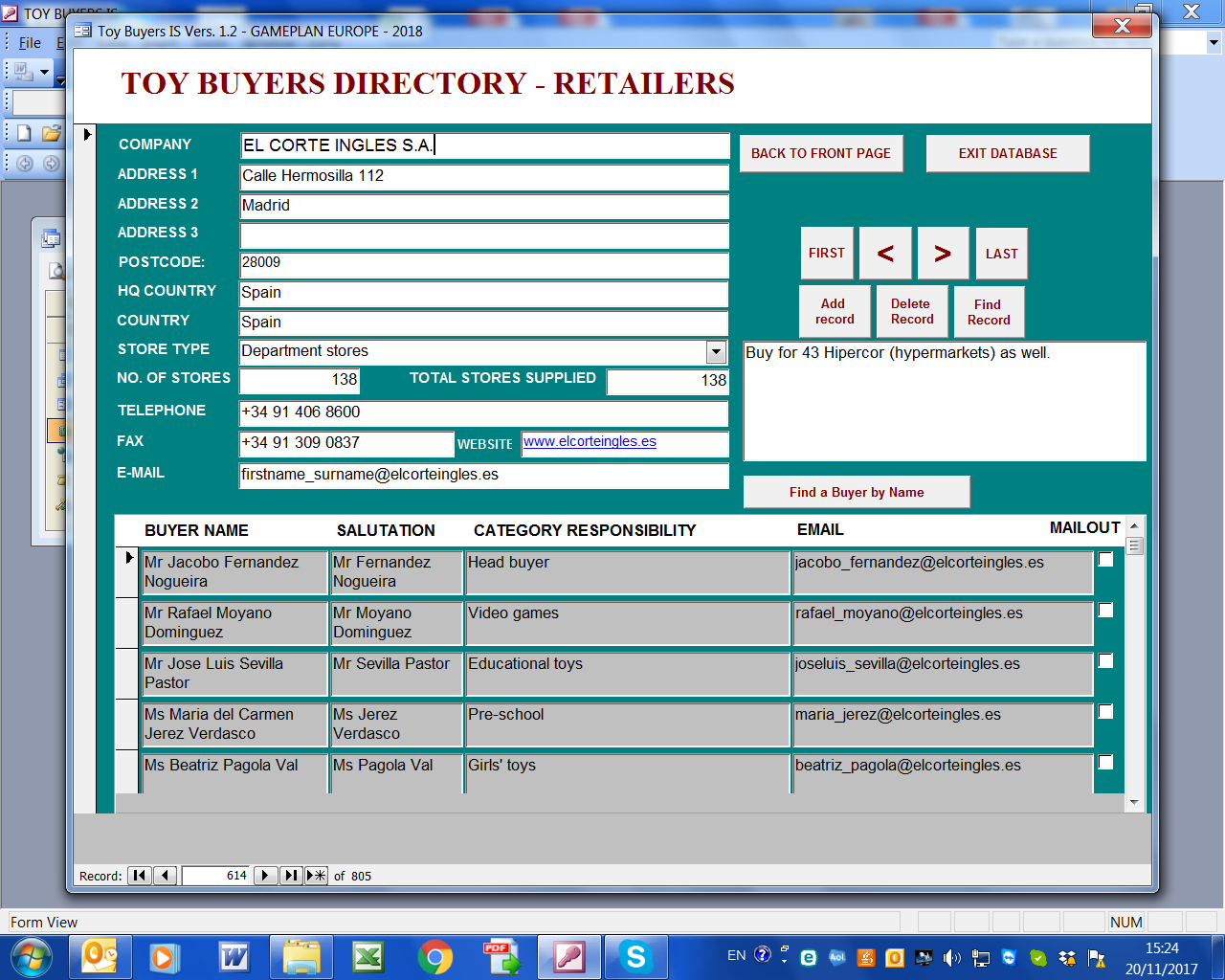Click the form icon in the window title bar
This screenshot has width=1225, height=980.
[x=83, y=31]
